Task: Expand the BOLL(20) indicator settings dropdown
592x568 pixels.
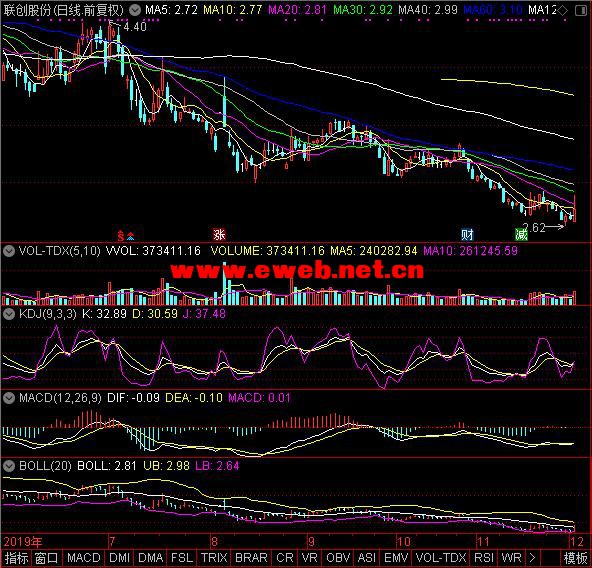Action: click(x=9, y=466)
